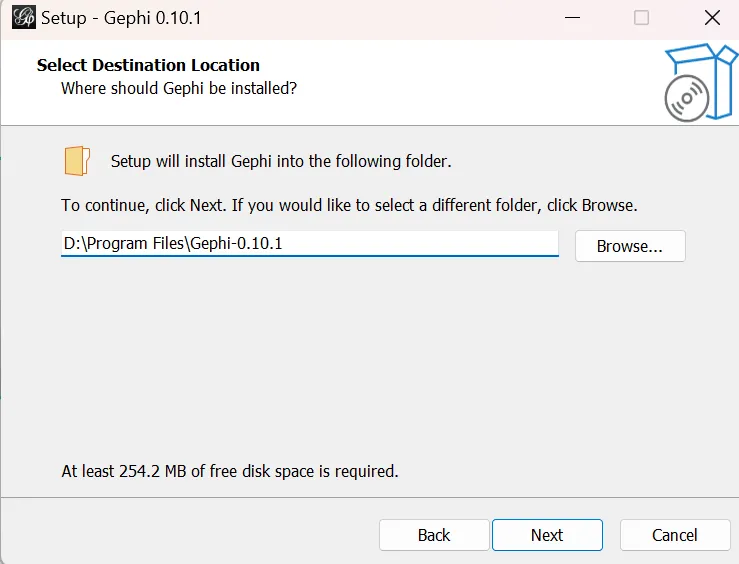The image size is (739, 564).
Task: Minimize the Gephi setup window
Action: pos(572,18)
